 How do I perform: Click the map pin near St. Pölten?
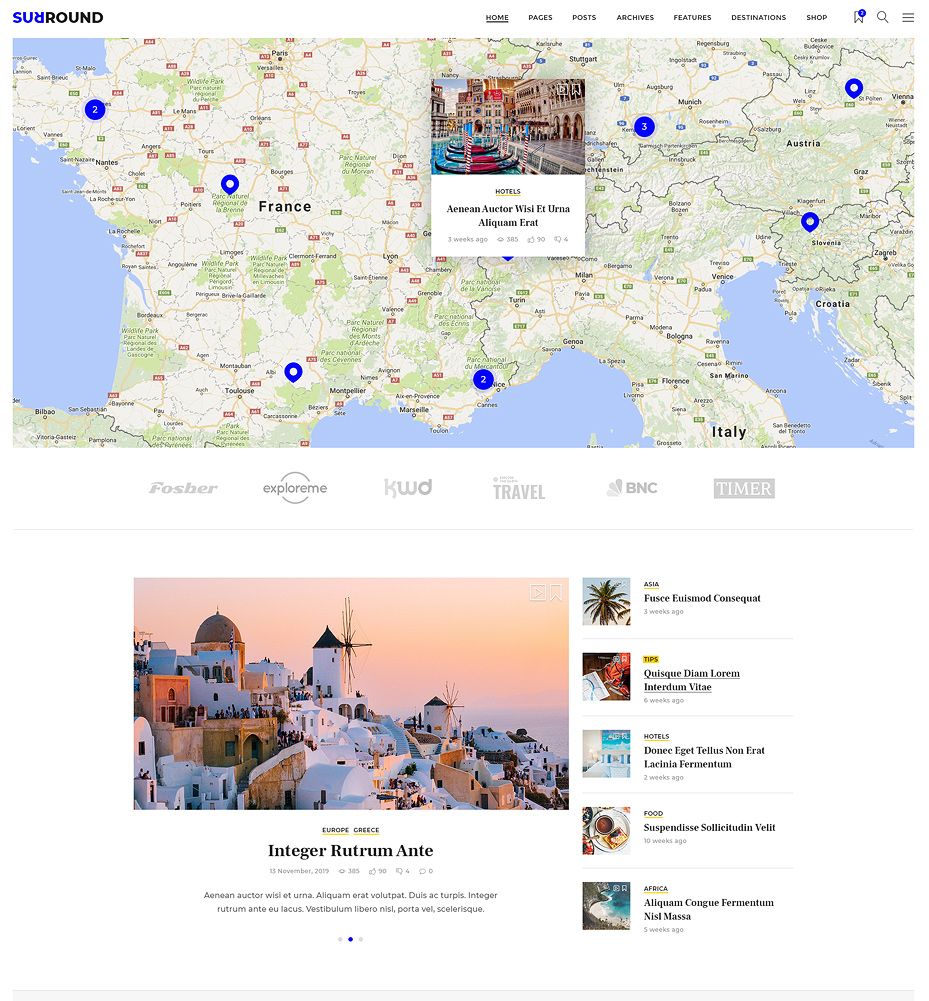[853, 88]
